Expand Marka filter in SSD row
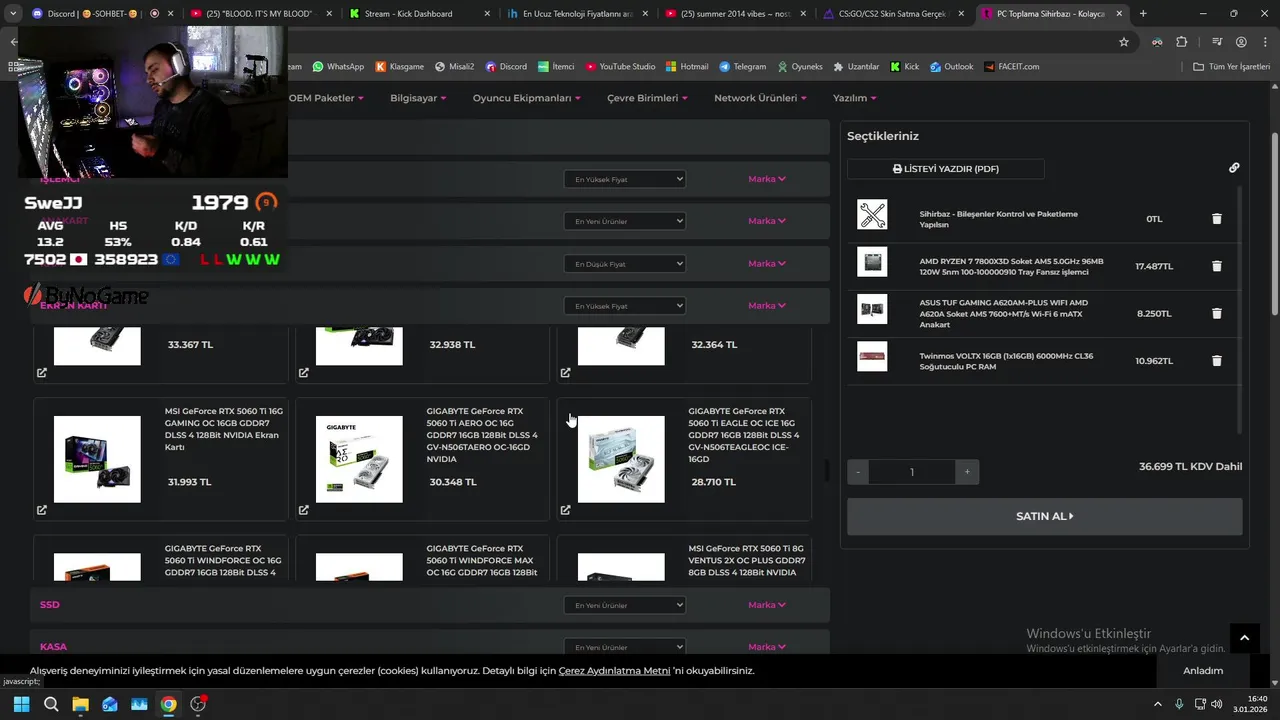This screenshot has width=1280, height=720. click(x=767, y=605)
